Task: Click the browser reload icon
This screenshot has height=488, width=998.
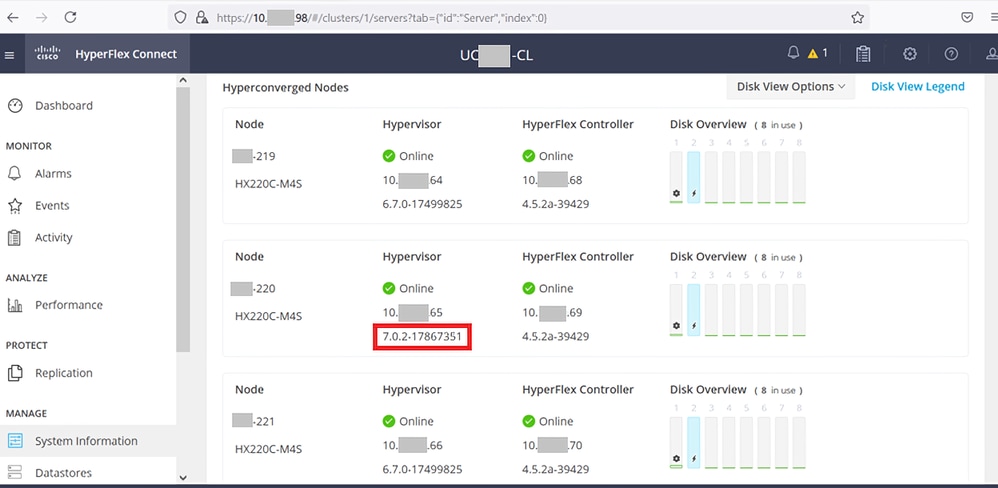Action: tap(70, 17)
